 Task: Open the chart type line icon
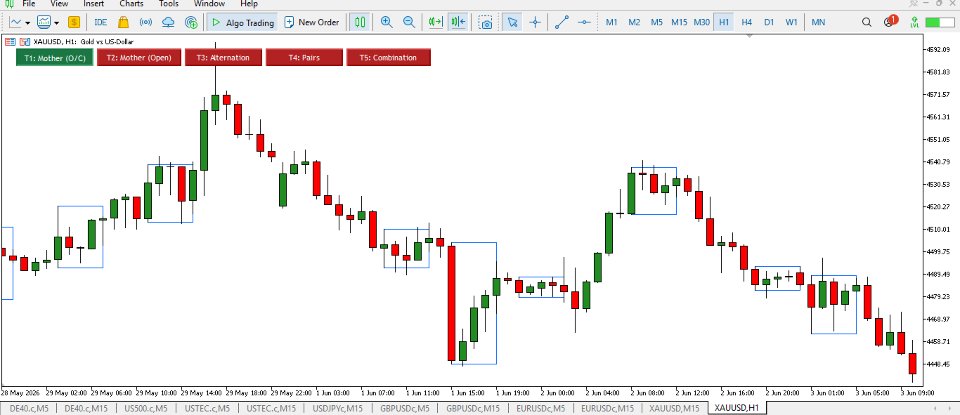click(x=15, y=23)
